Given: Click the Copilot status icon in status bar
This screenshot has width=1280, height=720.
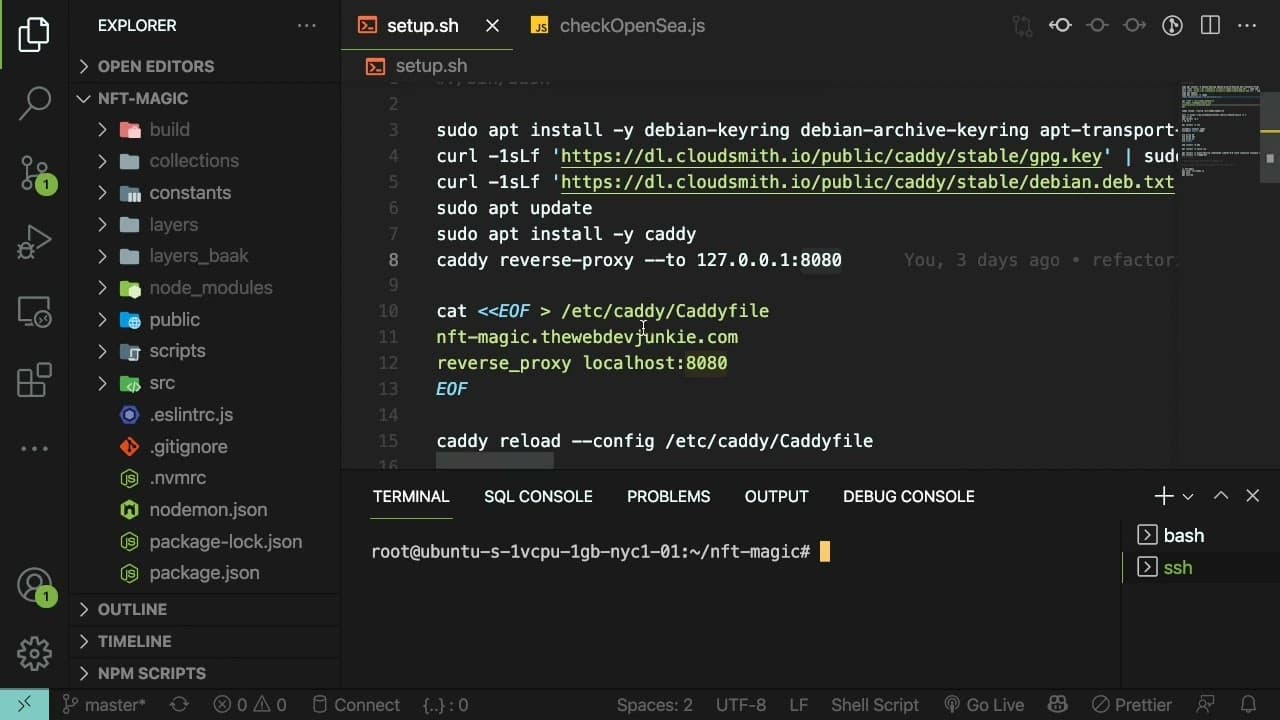Looking at the screenshot, I should (1059, 705).
